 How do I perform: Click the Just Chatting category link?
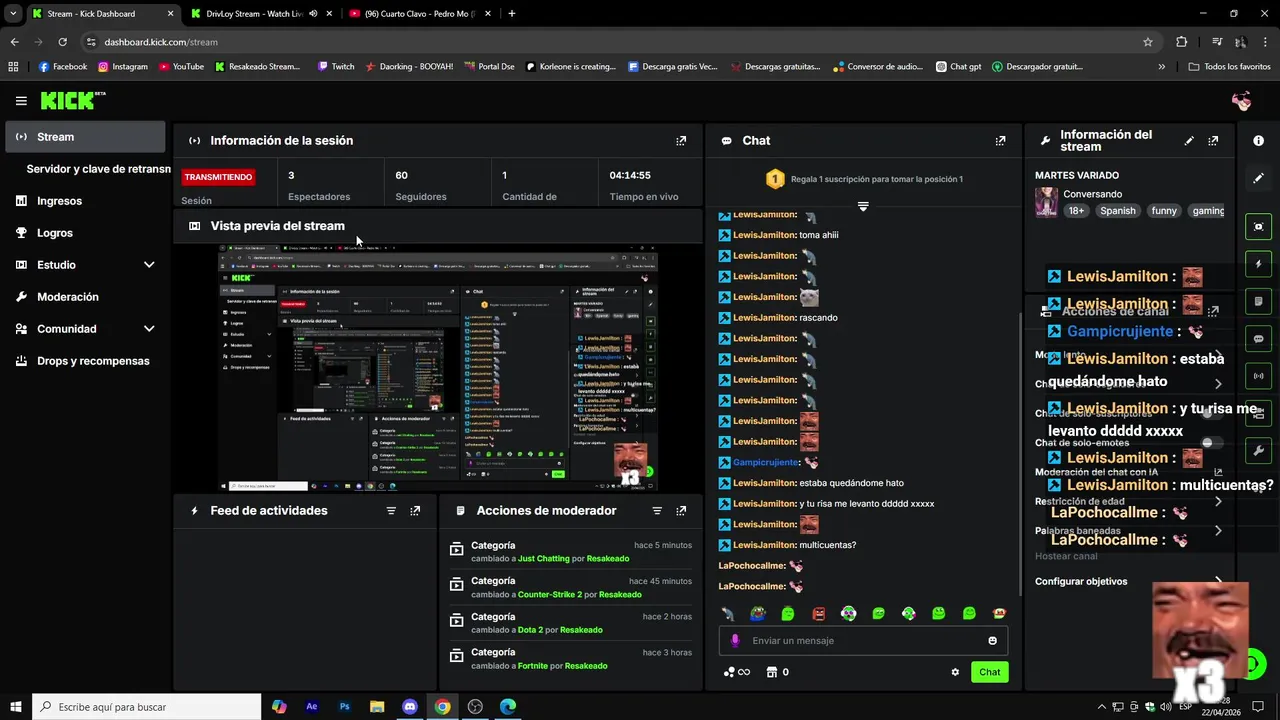(543, 559)
